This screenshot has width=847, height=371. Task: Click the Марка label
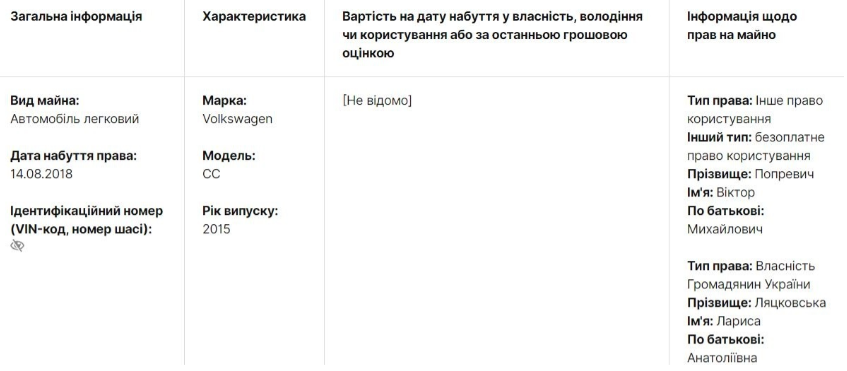tap(224, 100)
